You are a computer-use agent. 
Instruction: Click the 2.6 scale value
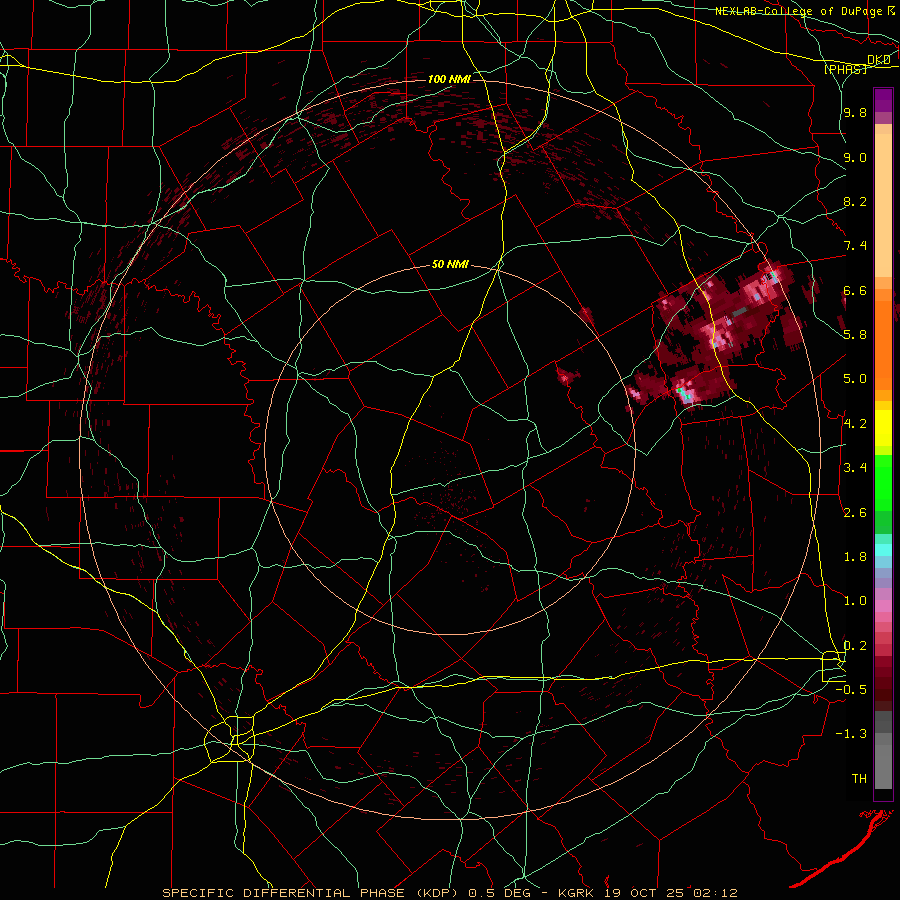click(x=855, y=513)
